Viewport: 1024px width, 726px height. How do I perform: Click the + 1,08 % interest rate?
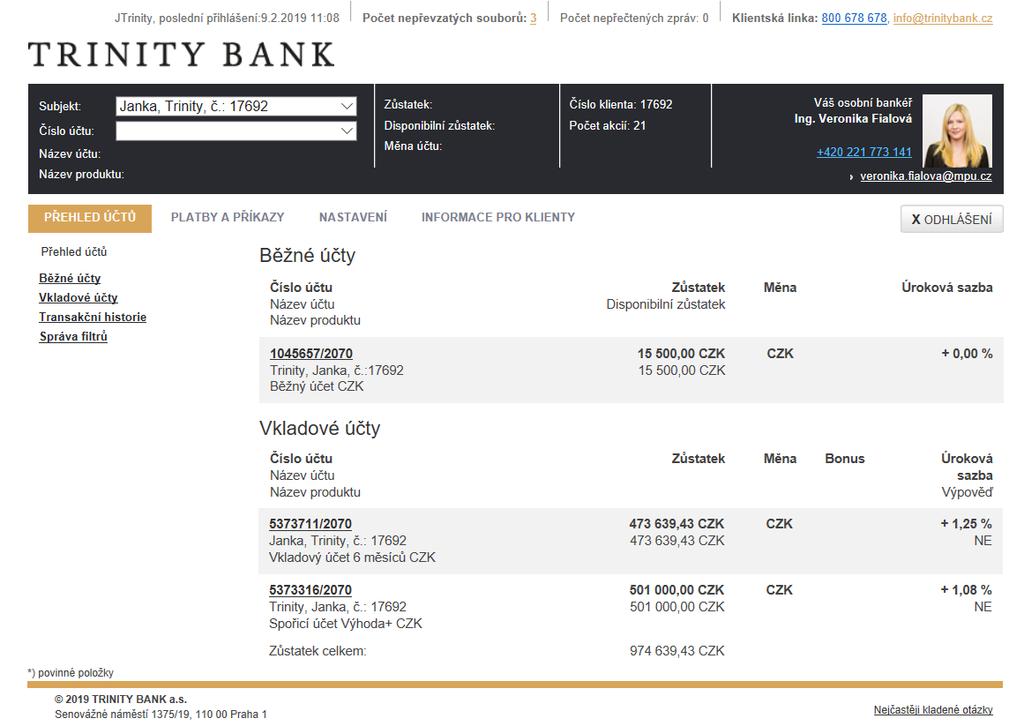pos(966,590)
